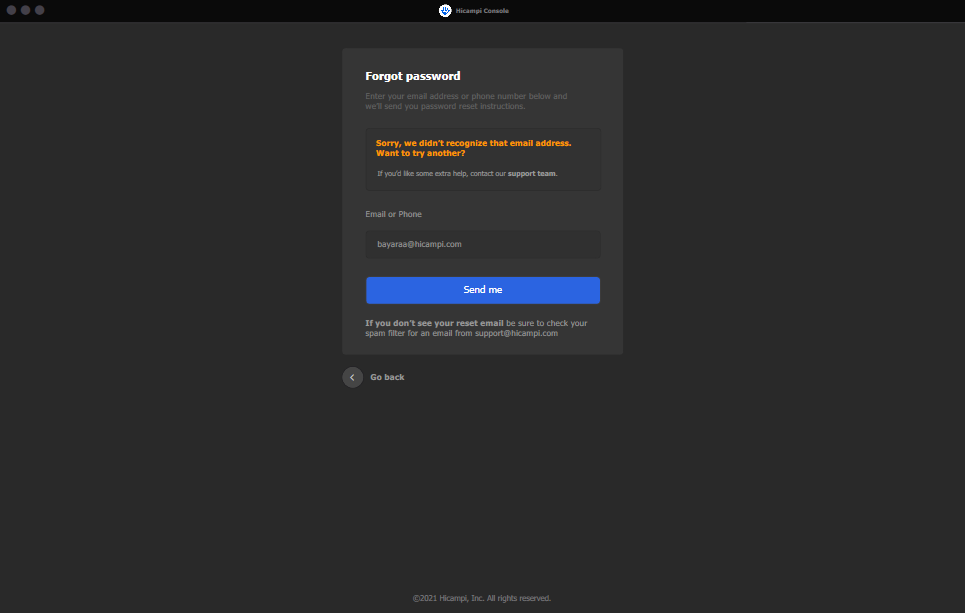Click the middle window control dot
Viewport: 965px width, 613px height.
26,10
